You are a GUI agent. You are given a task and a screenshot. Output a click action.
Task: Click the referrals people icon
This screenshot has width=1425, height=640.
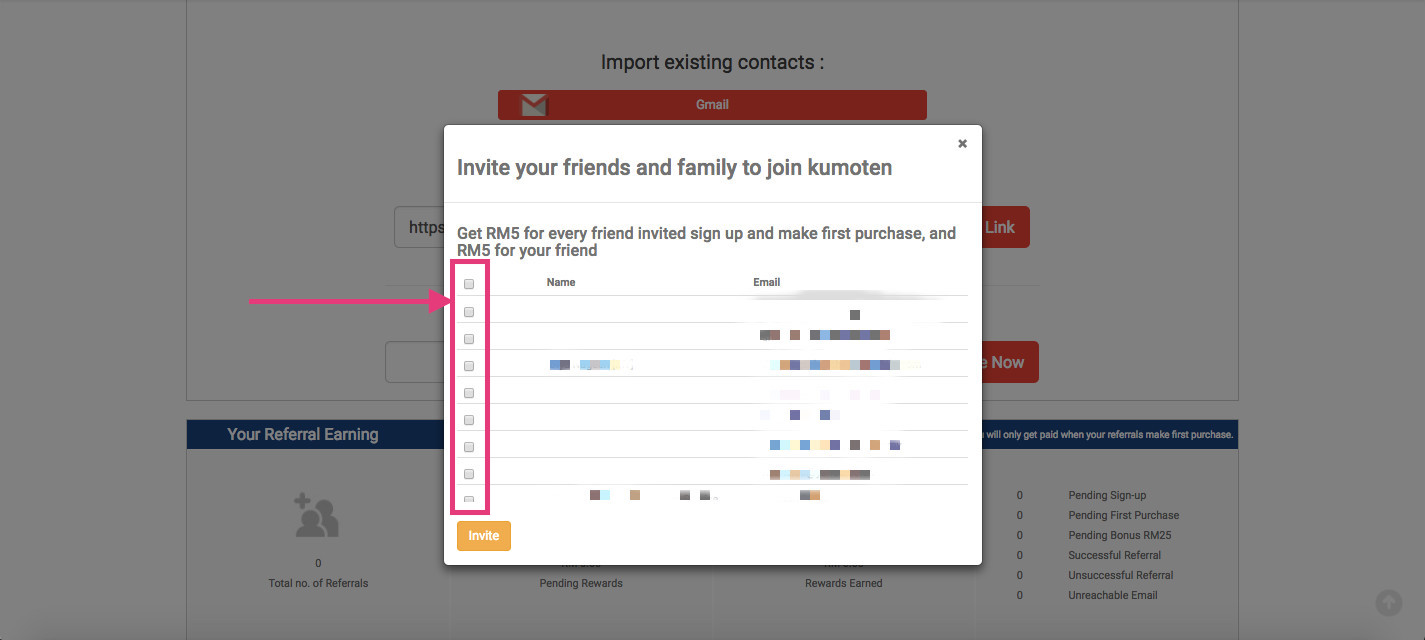click(x=317, y=516)
